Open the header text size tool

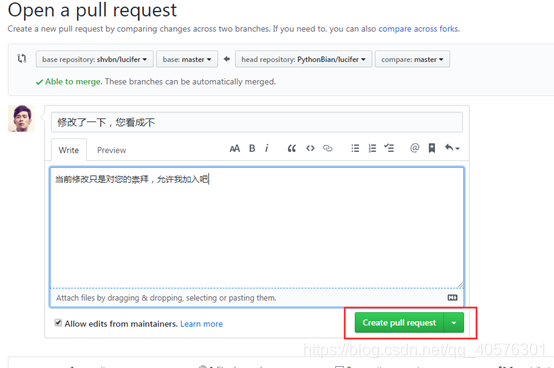(x=235, y=148)
